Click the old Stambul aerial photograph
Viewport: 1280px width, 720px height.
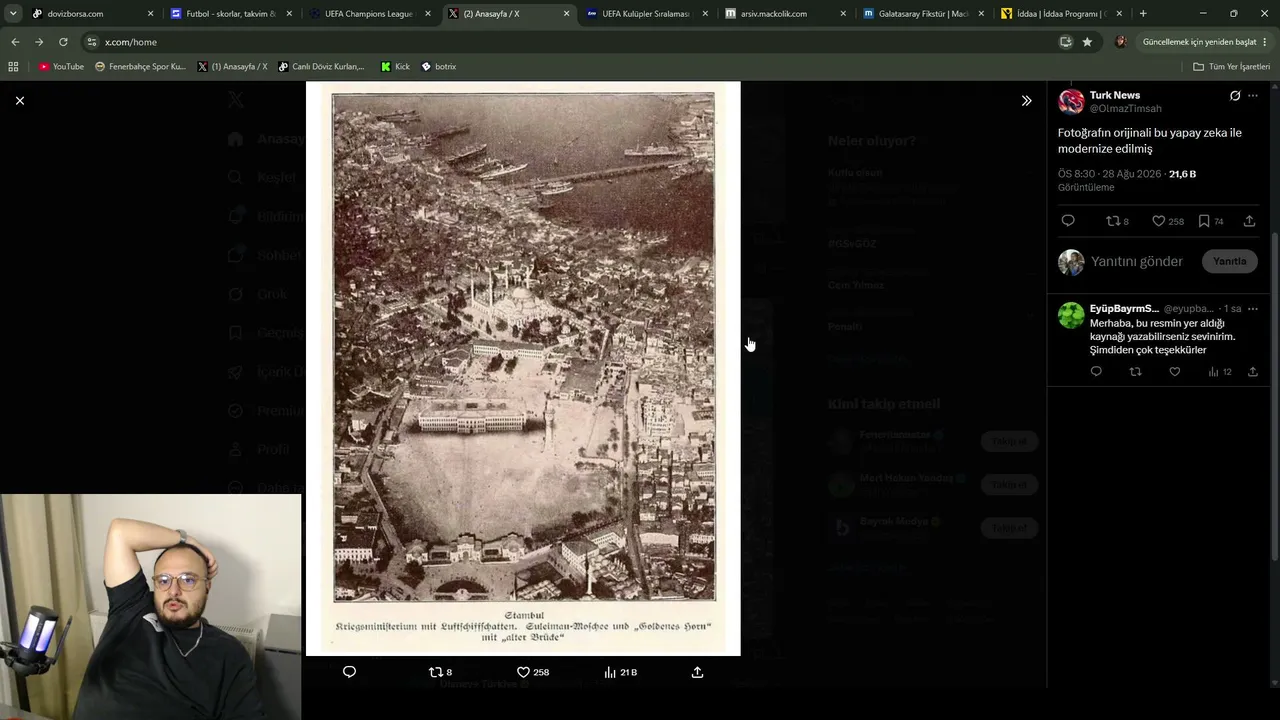point(523,368)
